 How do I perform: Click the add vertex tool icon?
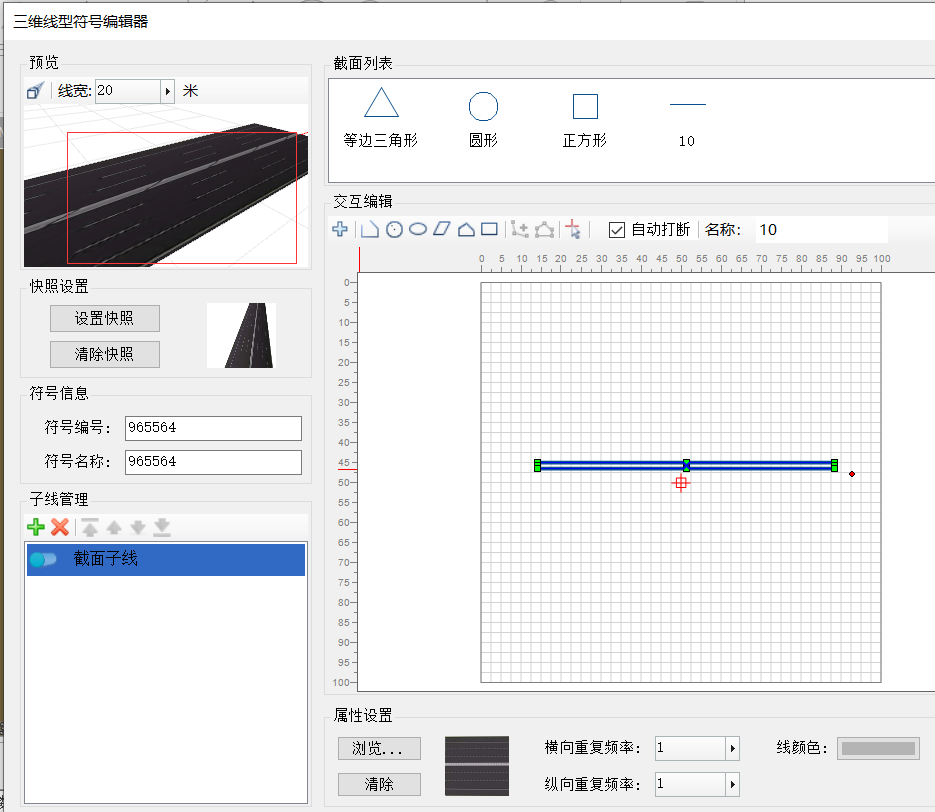coord(520,230)
